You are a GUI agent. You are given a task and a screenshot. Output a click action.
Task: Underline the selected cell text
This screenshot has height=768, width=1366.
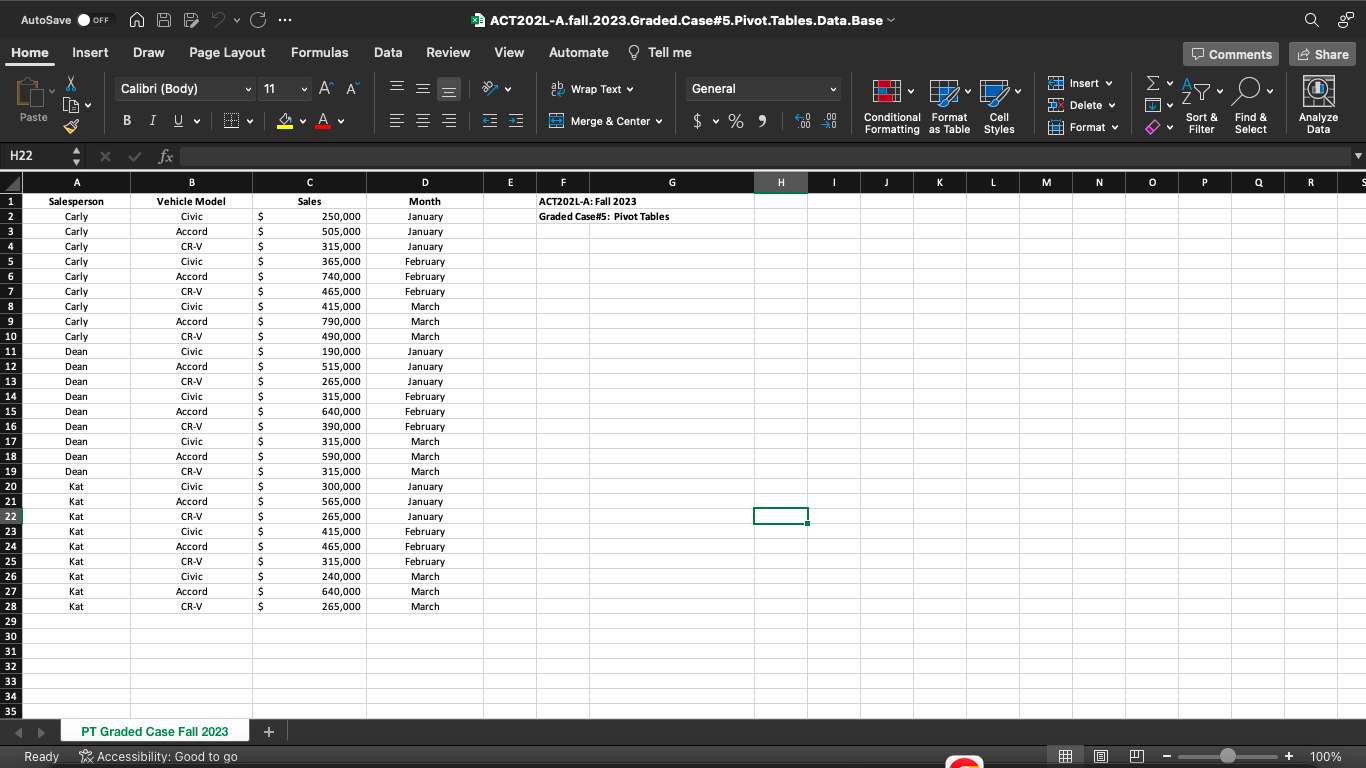pos(177,121)
